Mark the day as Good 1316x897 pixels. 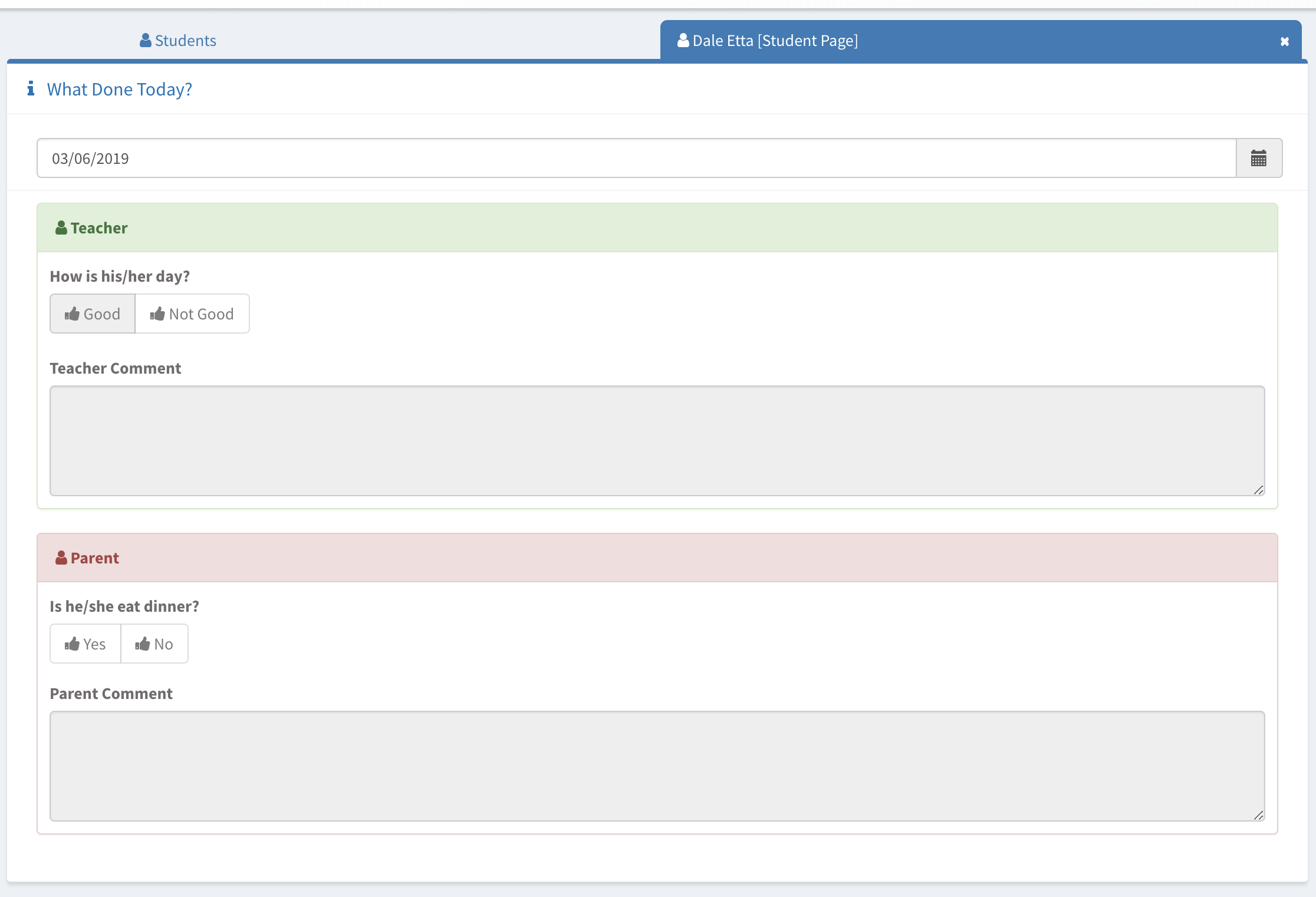pos(93,314)
